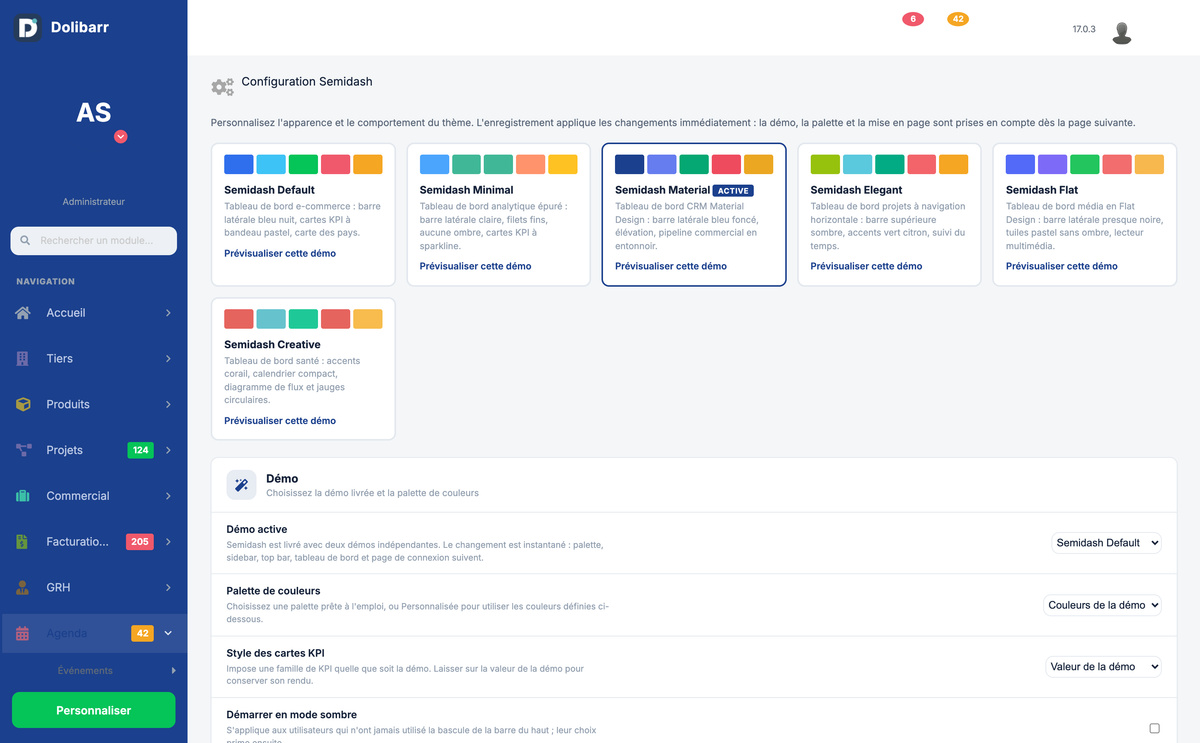The width and height of the screenshot is (1200, 743).
Task: Click the Produits box icon
Action: click(x=23, y=404)
